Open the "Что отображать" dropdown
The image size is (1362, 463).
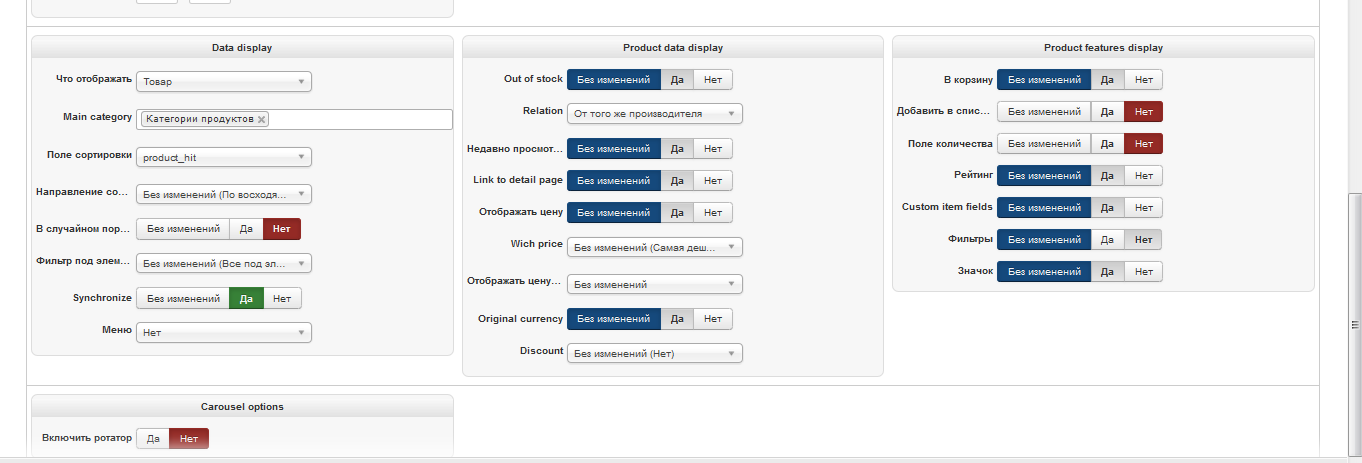point(223,82)
